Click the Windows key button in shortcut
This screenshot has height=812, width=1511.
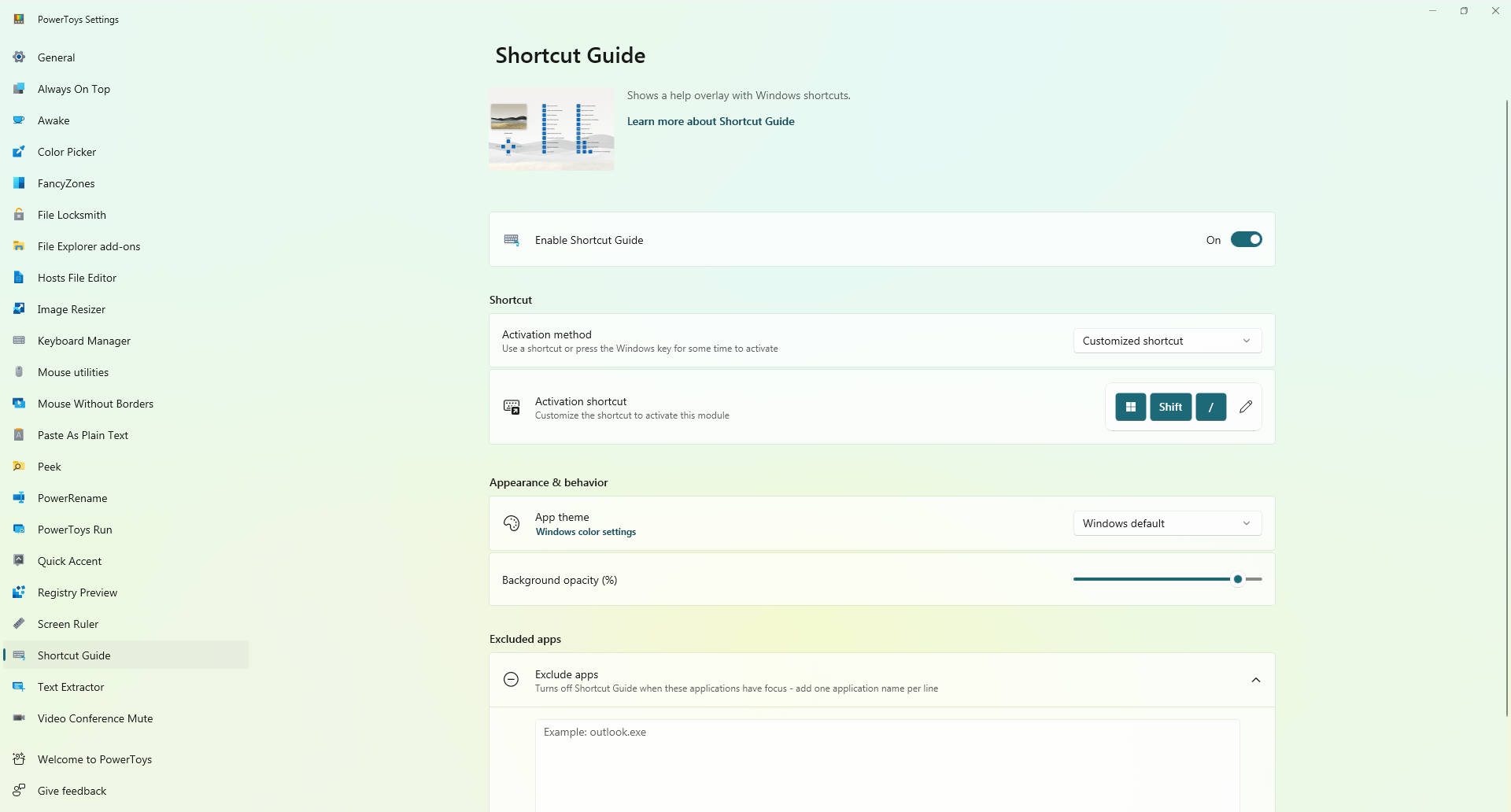1130,407
